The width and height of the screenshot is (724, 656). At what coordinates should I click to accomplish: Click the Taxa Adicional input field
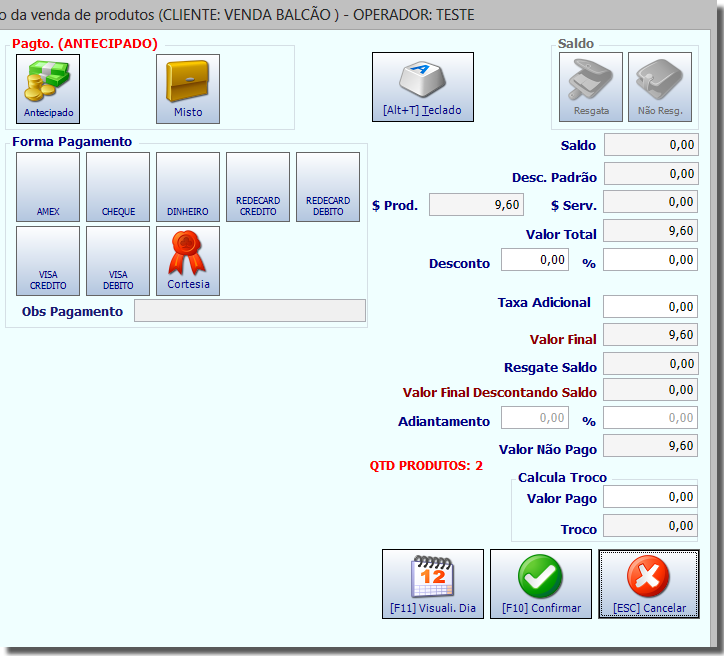point(651,307)
